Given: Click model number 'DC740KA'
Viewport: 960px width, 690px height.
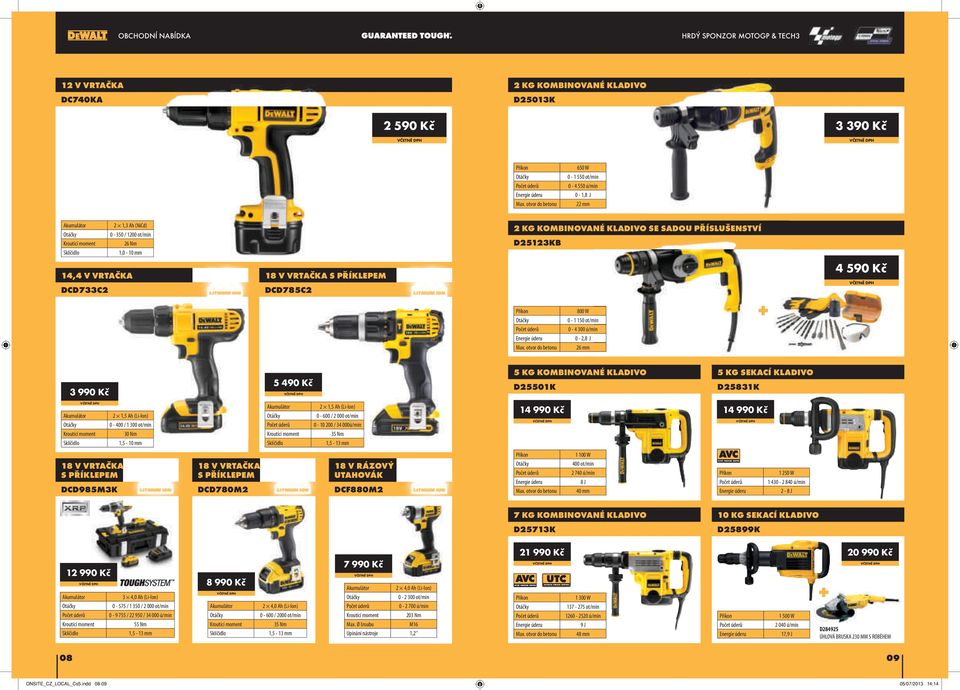Looking at the screenshot, I should 82,100.
